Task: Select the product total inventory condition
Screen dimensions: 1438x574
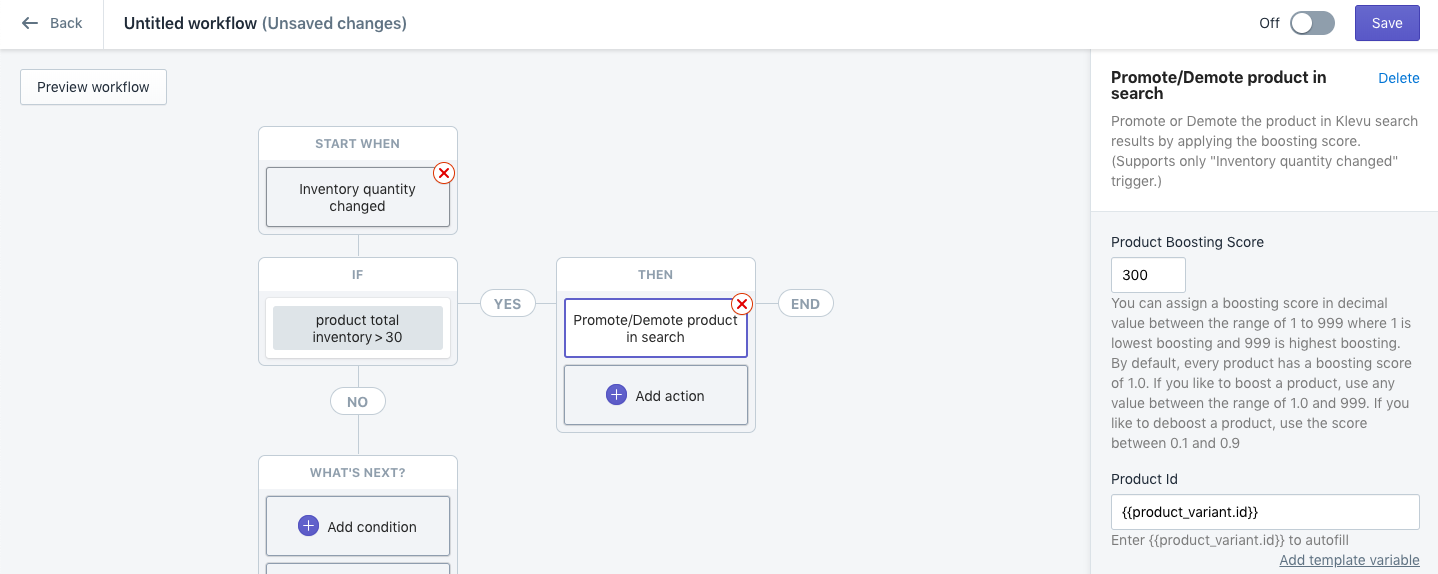Action: click(357, 329)
